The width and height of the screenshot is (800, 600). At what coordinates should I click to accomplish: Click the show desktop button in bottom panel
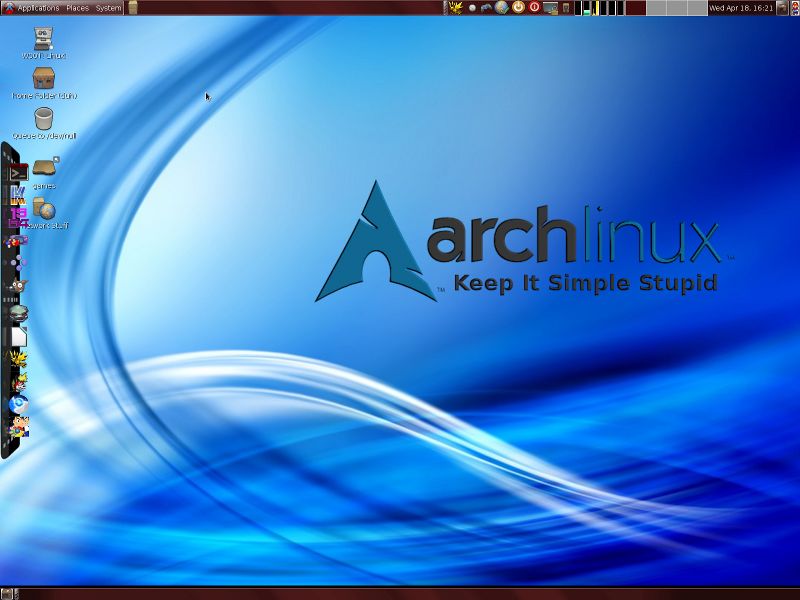[x=7, y=594]
